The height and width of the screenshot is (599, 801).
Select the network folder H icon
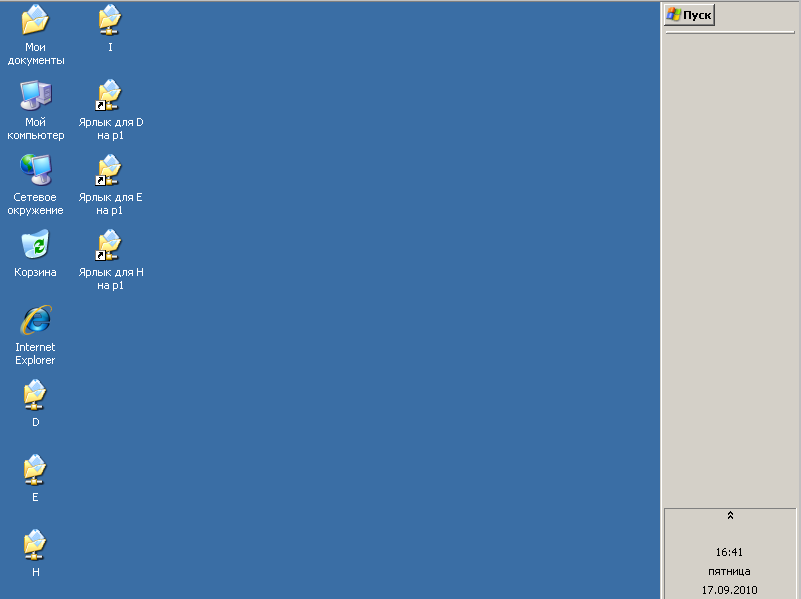35,546
